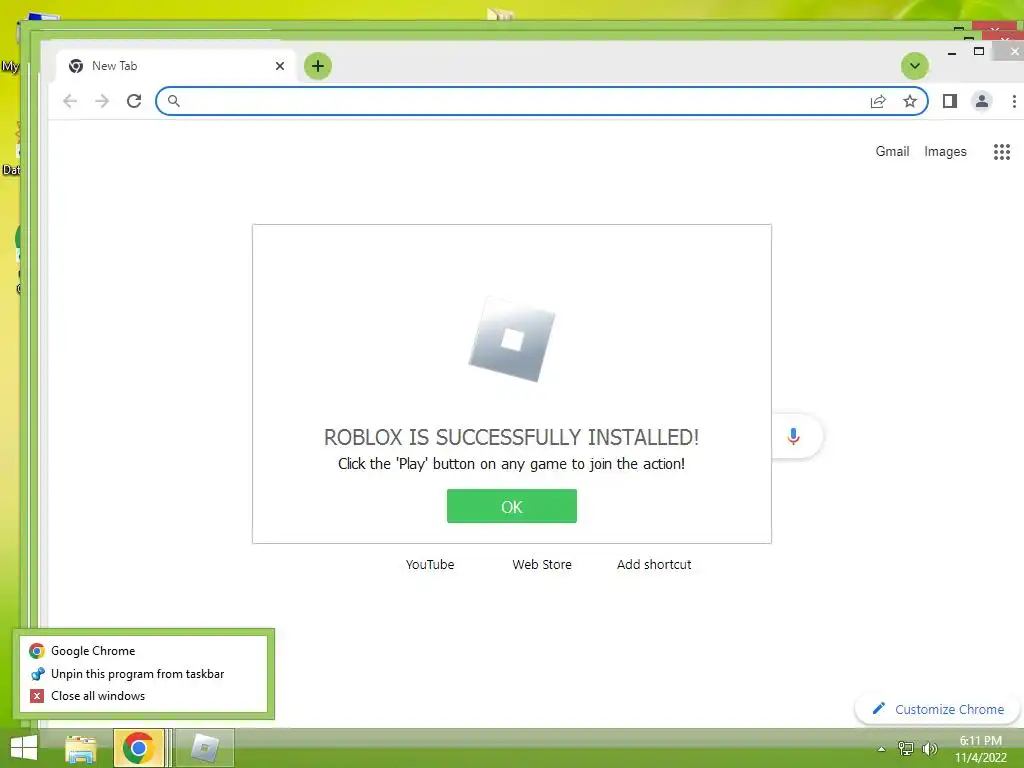Open the Images link

(x=945, y=152)
